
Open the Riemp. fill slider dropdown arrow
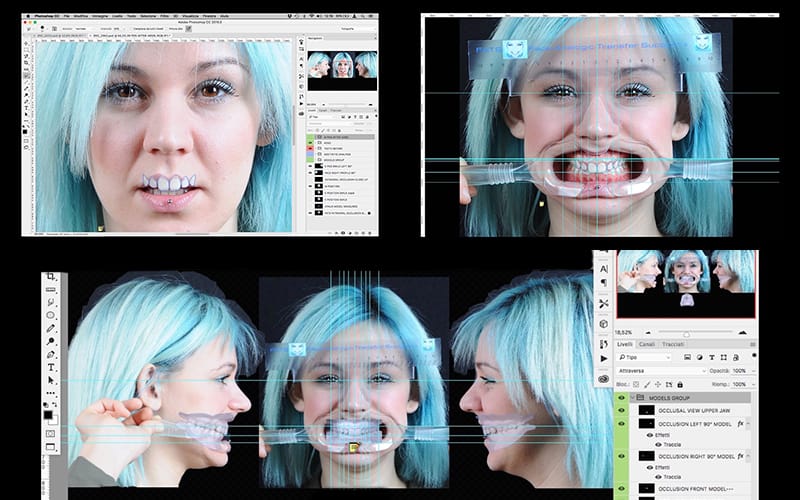click(x=753, y=384)
